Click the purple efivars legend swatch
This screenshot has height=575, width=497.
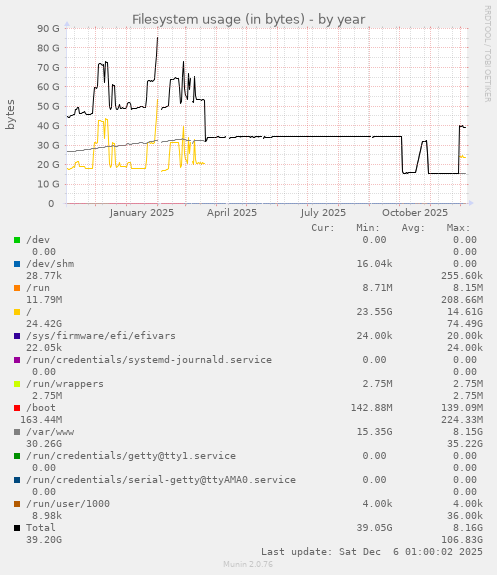coord(17,336)
